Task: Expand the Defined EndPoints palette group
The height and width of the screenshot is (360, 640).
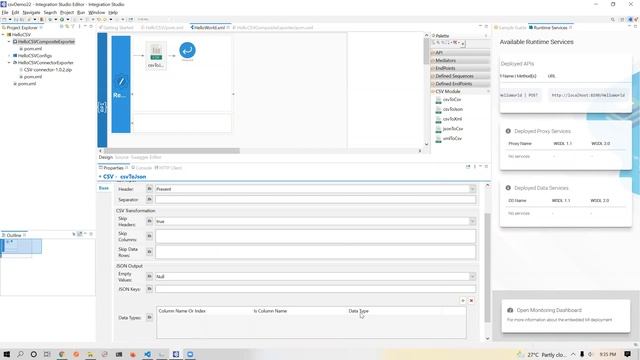Action: [460, 84]
